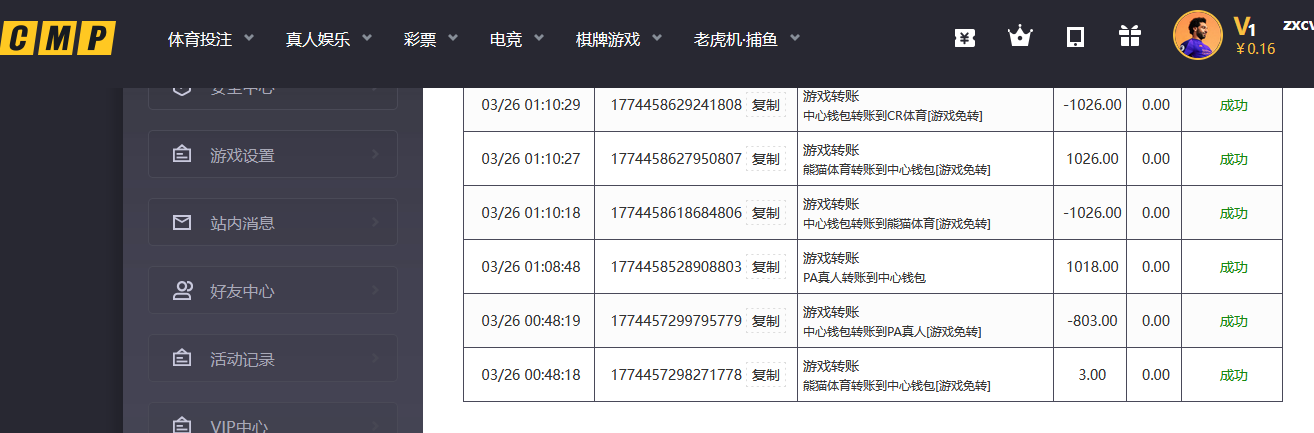Viewport: 1314px width, 433px height.
Task: Click 复制 for order 1774457298271778
Action: (x=765, y=375)
